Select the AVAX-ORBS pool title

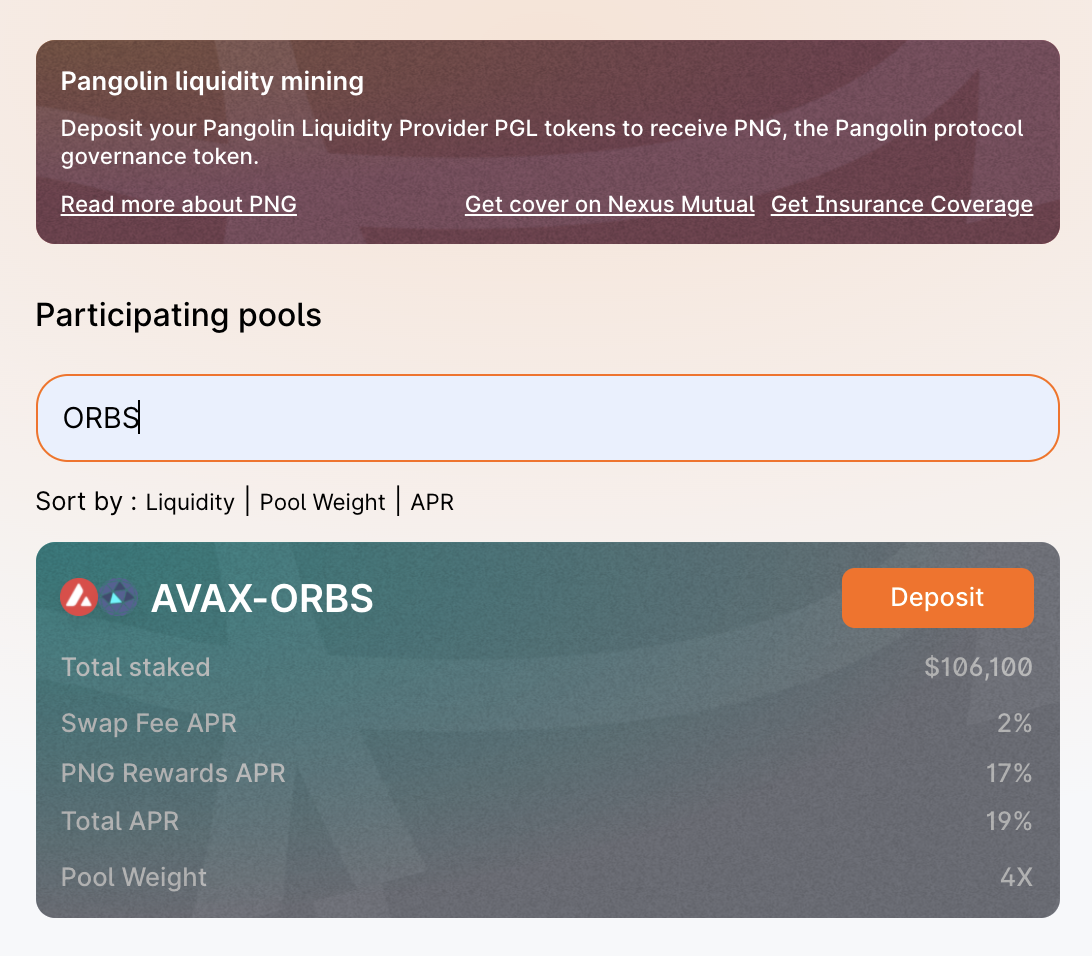tap(262, 598)
